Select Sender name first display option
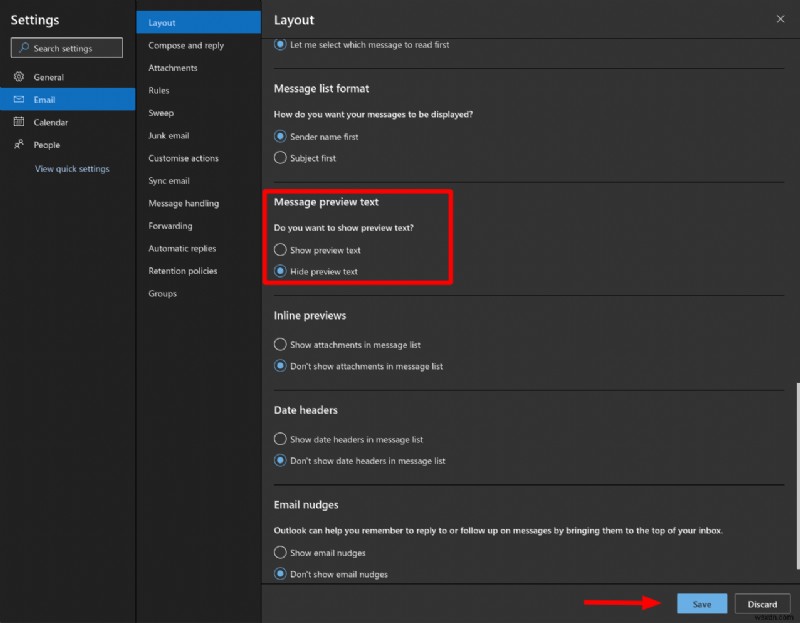This screenshot has height=623, width=800. pyautogui.click(x=280, y=137)
